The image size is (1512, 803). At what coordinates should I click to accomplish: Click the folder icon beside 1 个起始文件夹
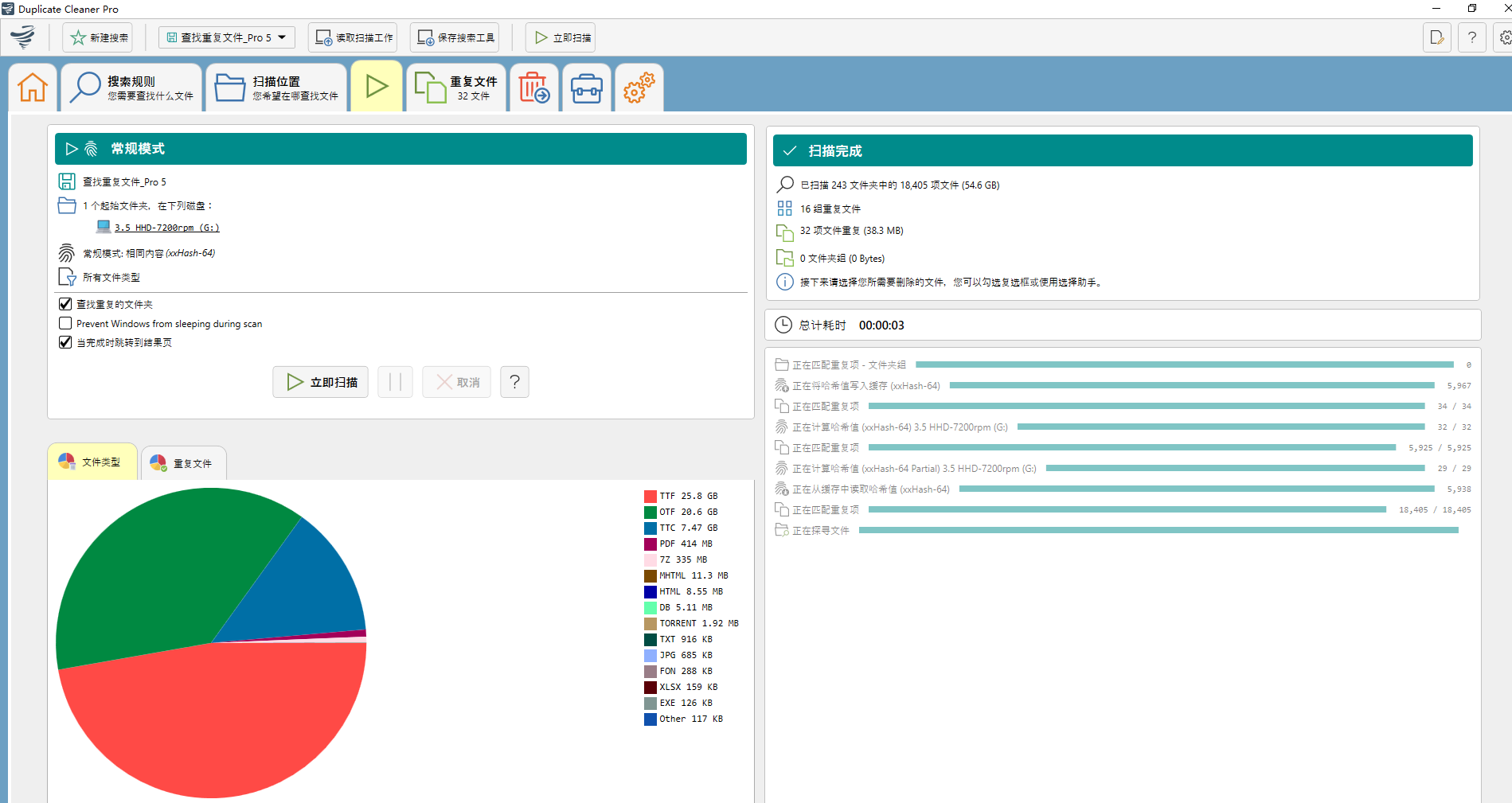coord(67,205)
